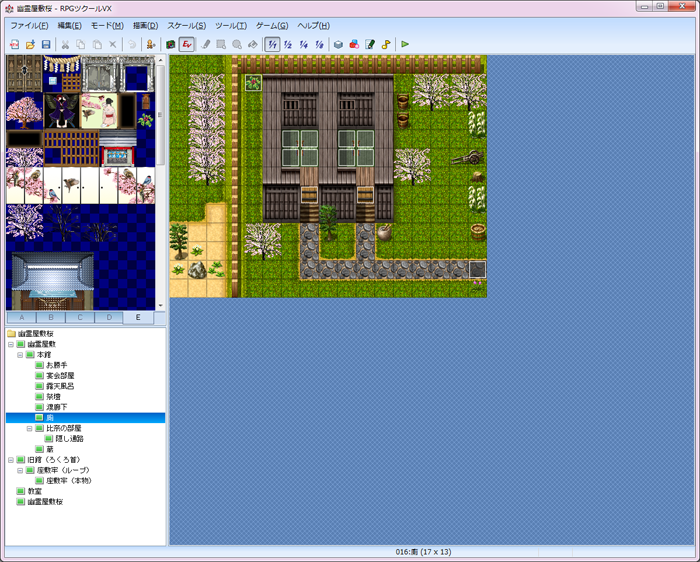Click tile palette scrollbar up arrow
This screenshot has height=562, width=700.
tap(161, 60)
